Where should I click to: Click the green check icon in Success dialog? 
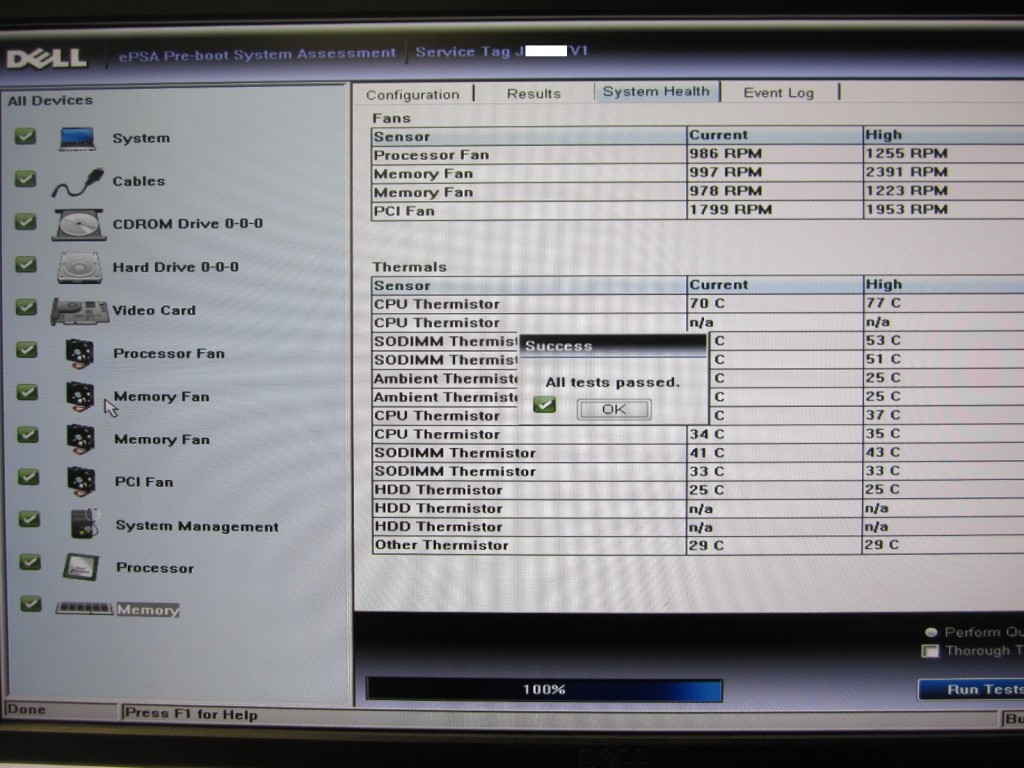tap(544, 405)
